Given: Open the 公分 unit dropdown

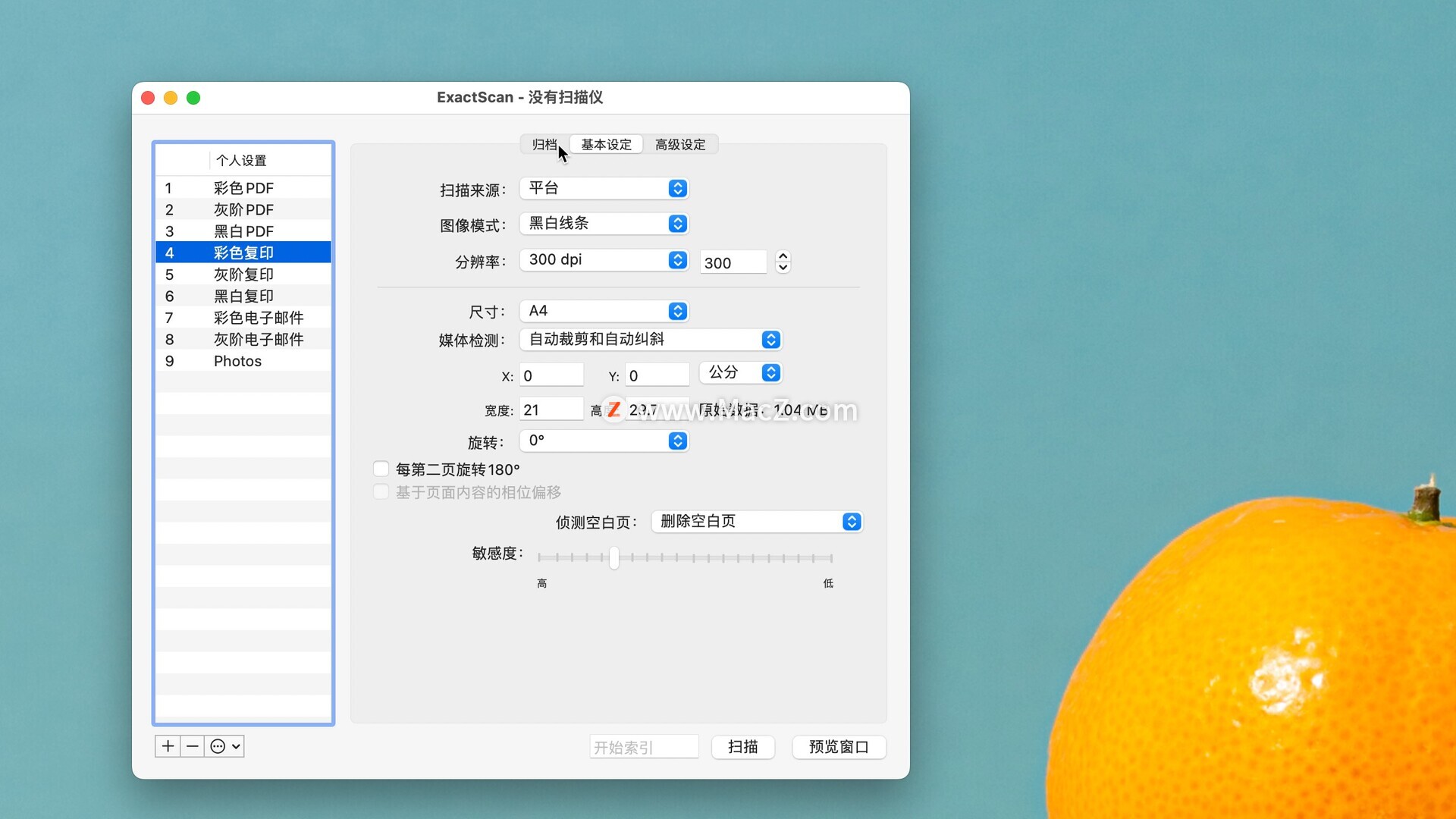Looking at the screenshot, I should tap(740, 372).
